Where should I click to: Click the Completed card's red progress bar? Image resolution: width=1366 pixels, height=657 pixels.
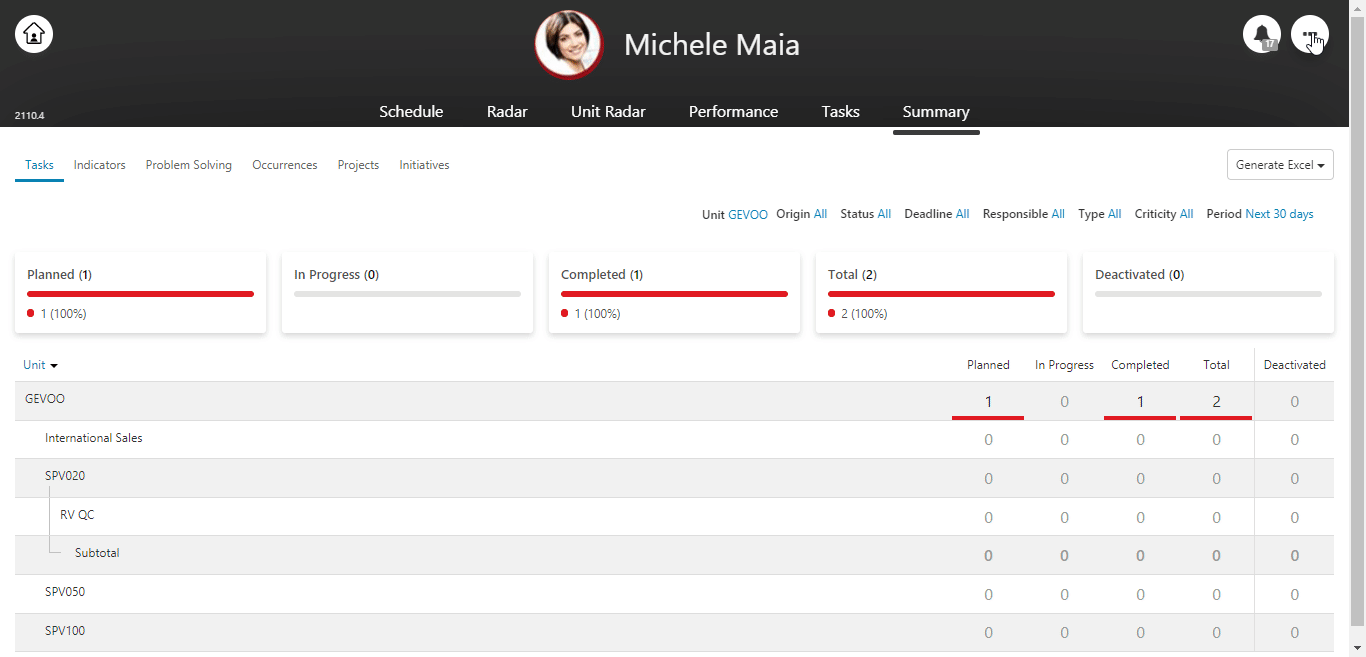pos(674,294)
